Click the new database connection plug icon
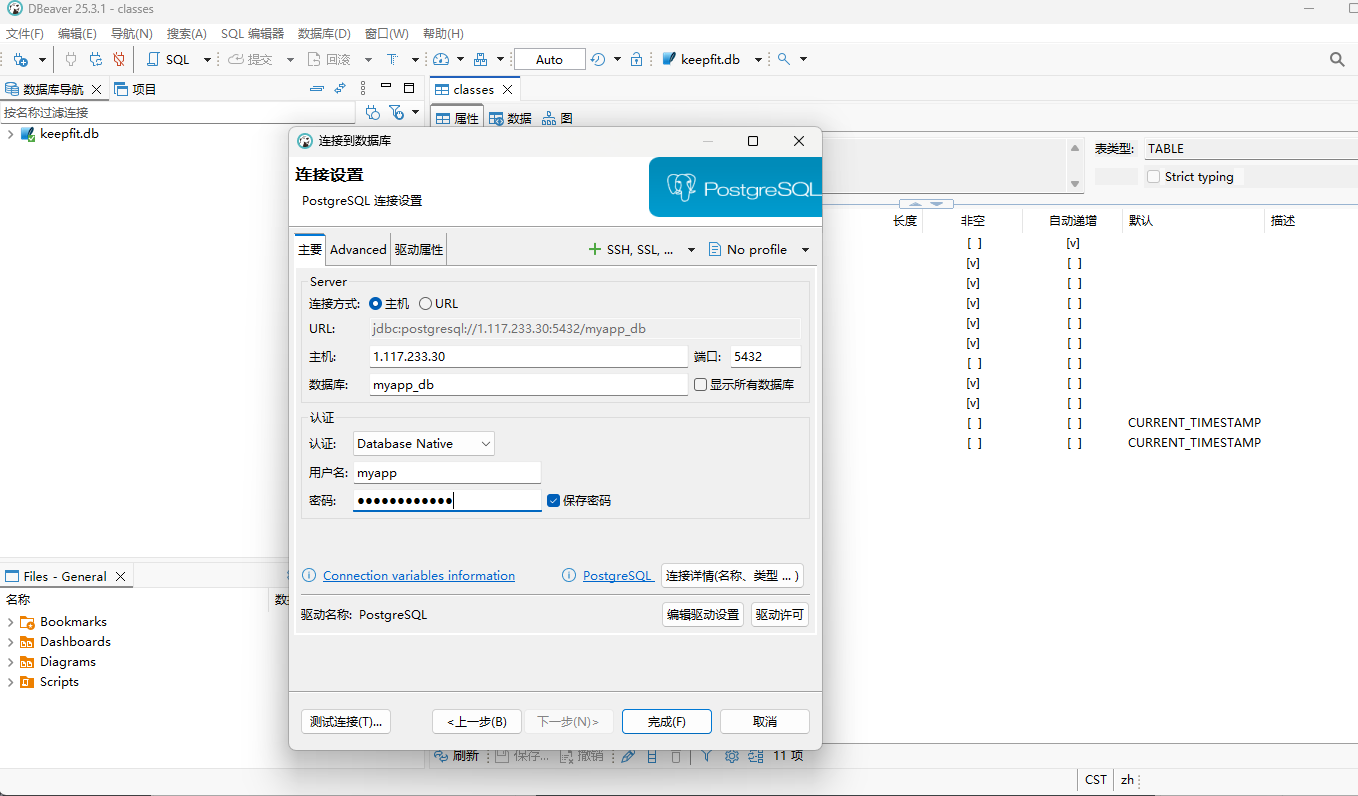The height and width of the screenshot is (796, 1358). point(20,59)
